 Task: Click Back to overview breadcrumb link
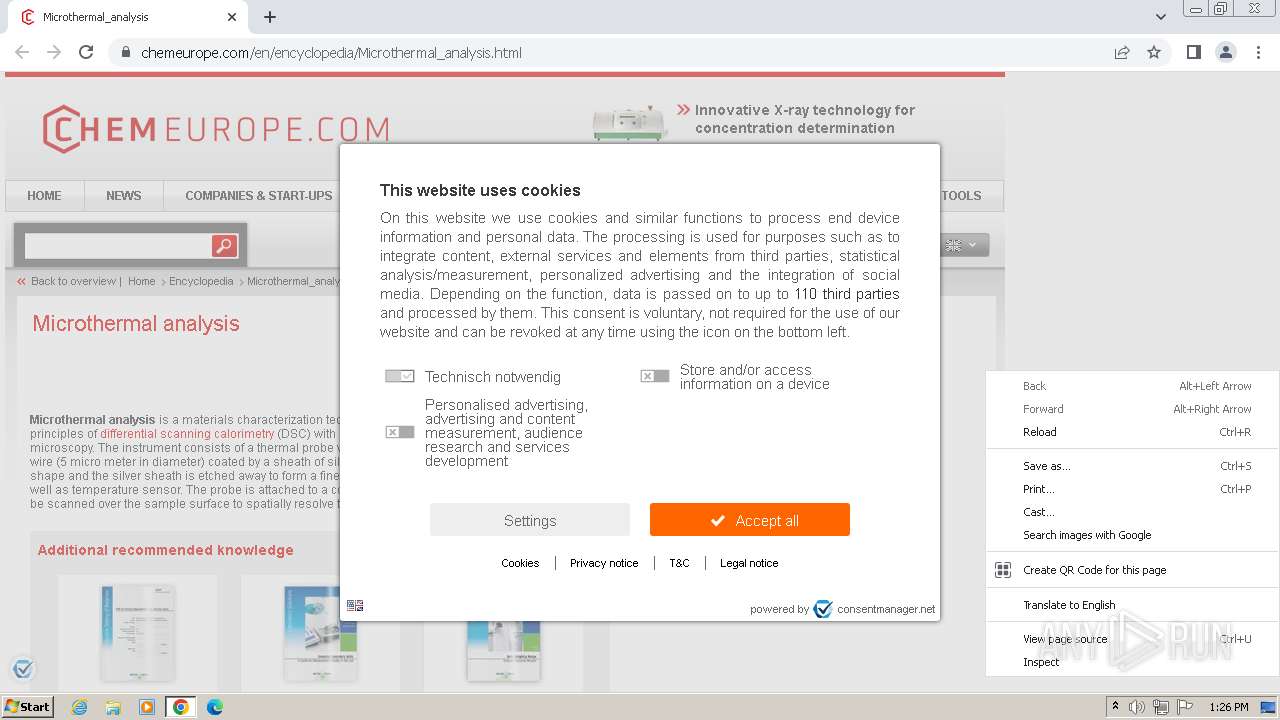coord(72,281)
